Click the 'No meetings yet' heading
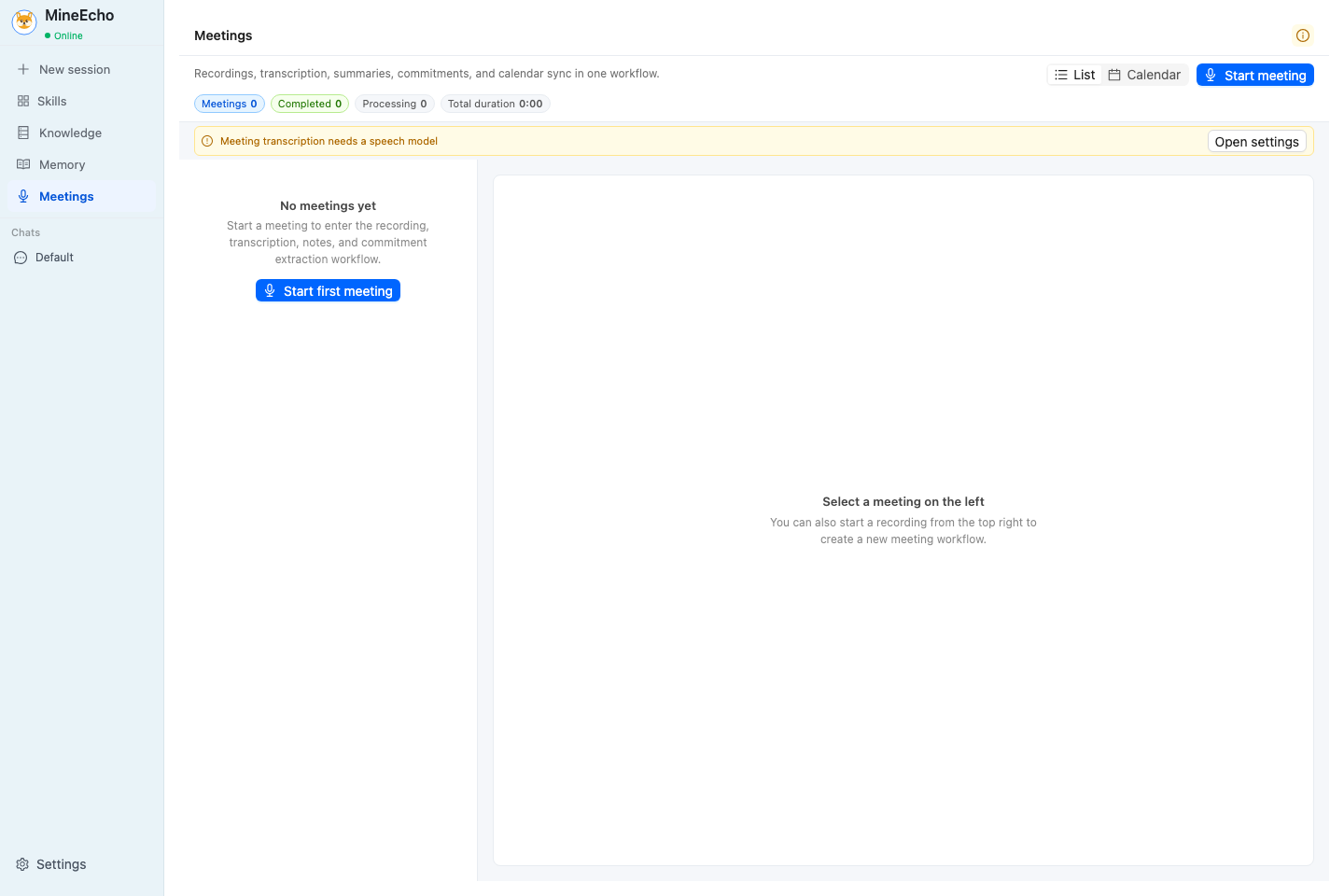The width and height of the screenshot is (1344, 896). (x=328, y=205)
